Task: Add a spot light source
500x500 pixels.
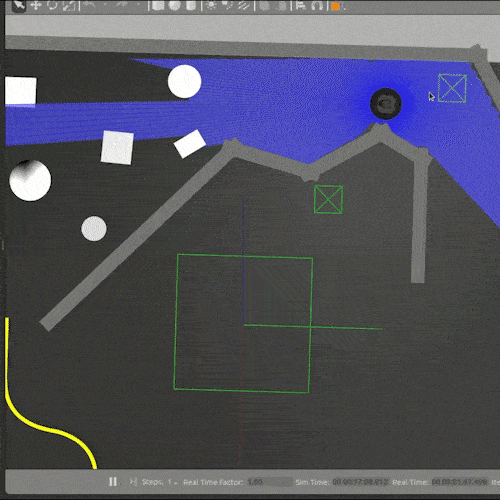Action: (x=227, y=5)
